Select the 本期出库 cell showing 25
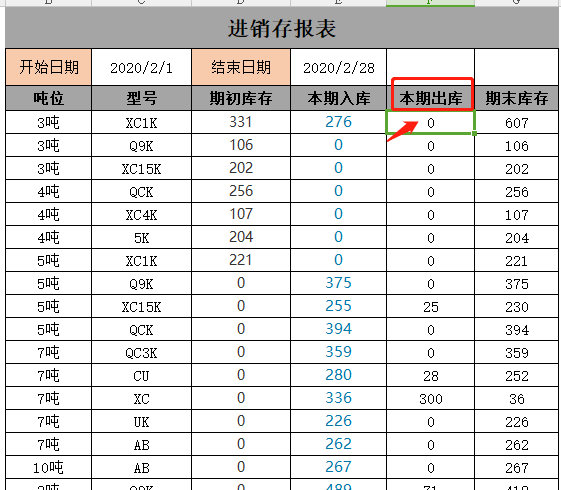 pyautogui.click(x=430, y=306)
